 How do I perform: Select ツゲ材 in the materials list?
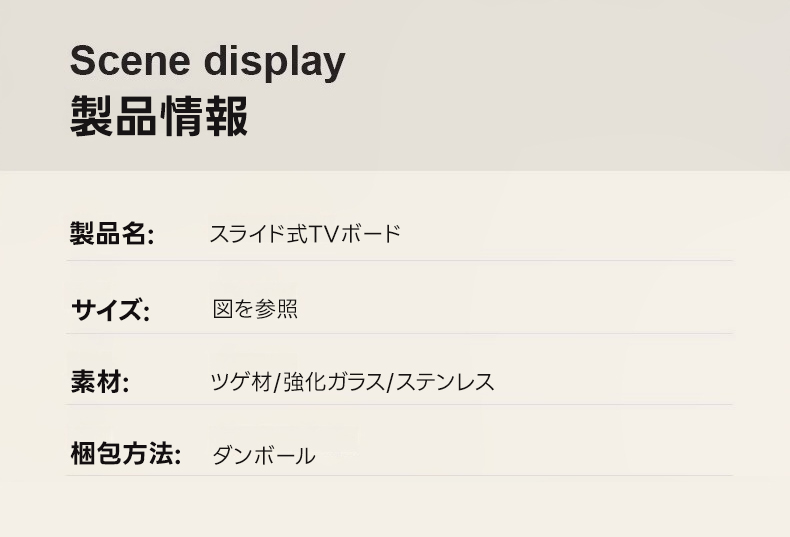241,382
